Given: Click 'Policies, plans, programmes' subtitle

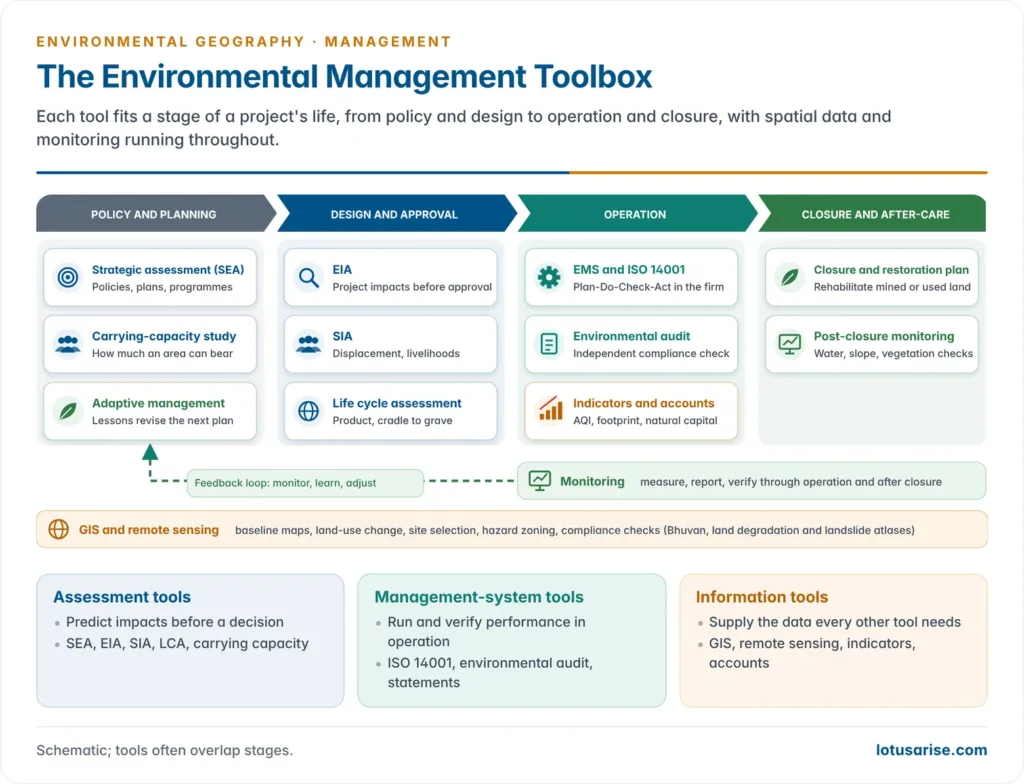Looking at the screenshot, I should coord(162,287).
